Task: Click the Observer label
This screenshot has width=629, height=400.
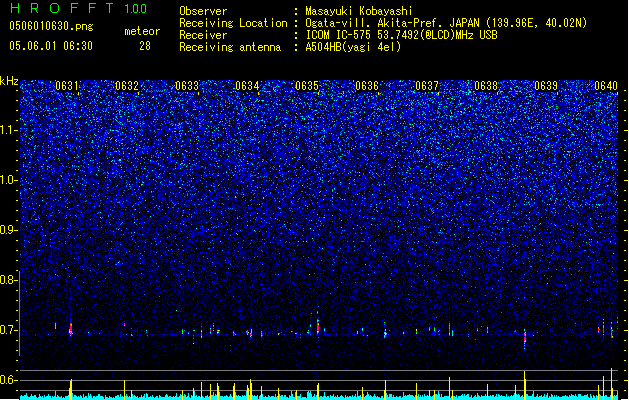Action: pyautogui.click(x=203, y=11)
